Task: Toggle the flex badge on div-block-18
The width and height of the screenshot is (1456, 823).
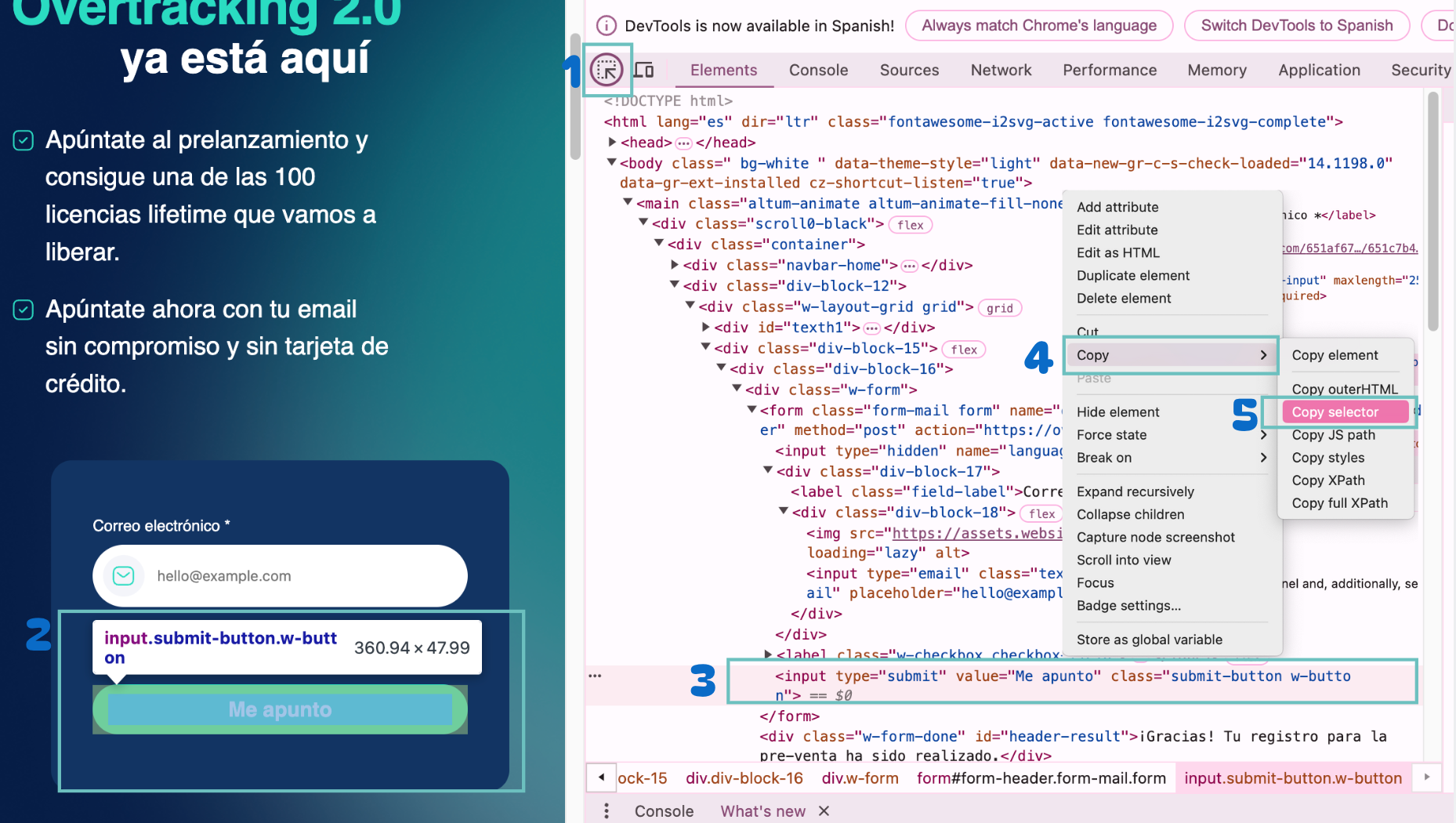Action: tap(1041, 513)
